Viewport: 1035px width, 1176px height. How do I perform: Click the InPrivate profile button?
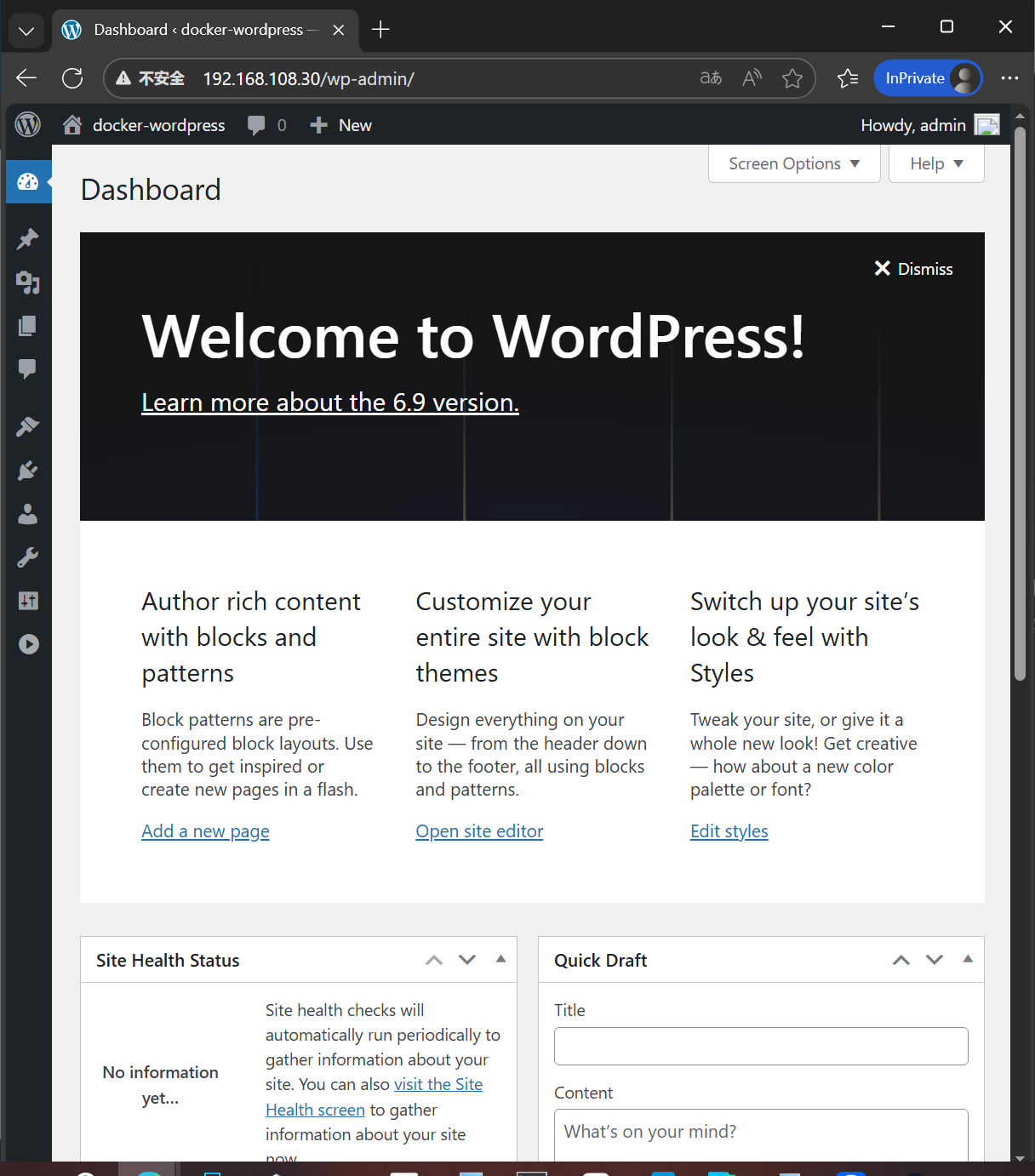tap(928, 78)
